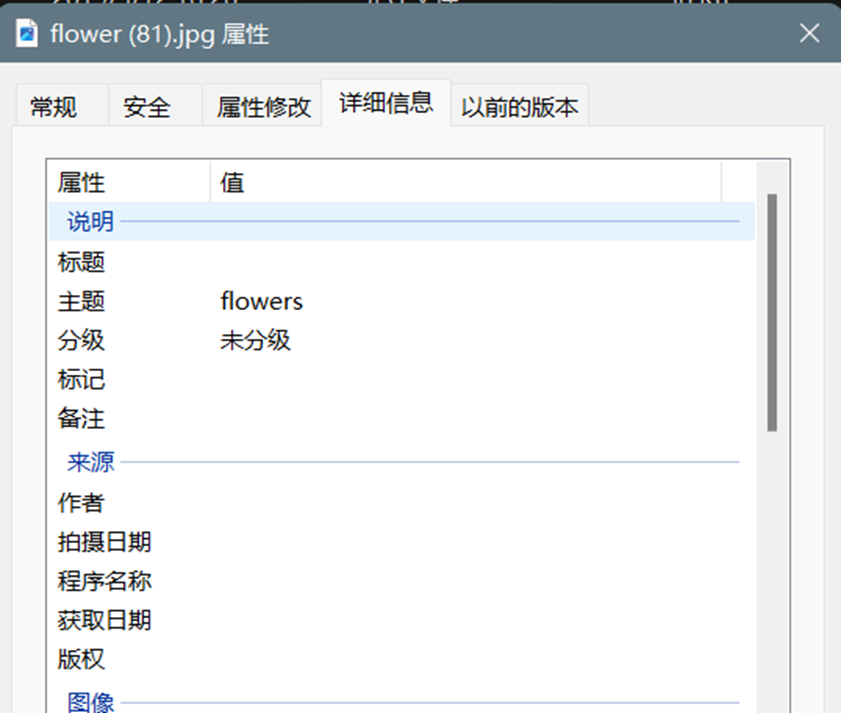The height and width of the screenshot is (713, 841).
Task: Go to the 以前的版本 tab
Action: 519,107
